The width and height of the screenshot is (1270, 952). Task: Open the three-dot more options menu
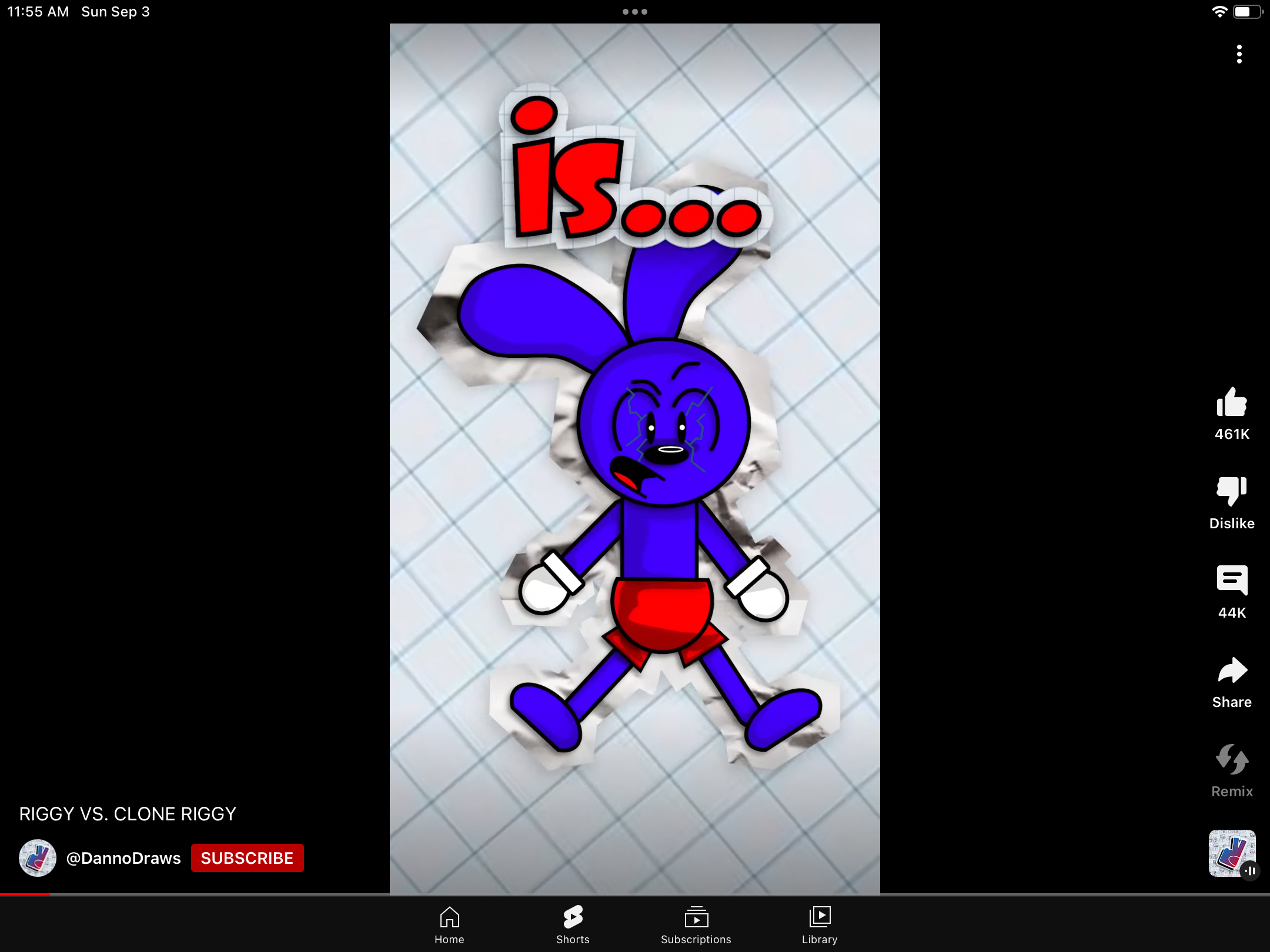pyautogui.click(x=1239, y=54)
